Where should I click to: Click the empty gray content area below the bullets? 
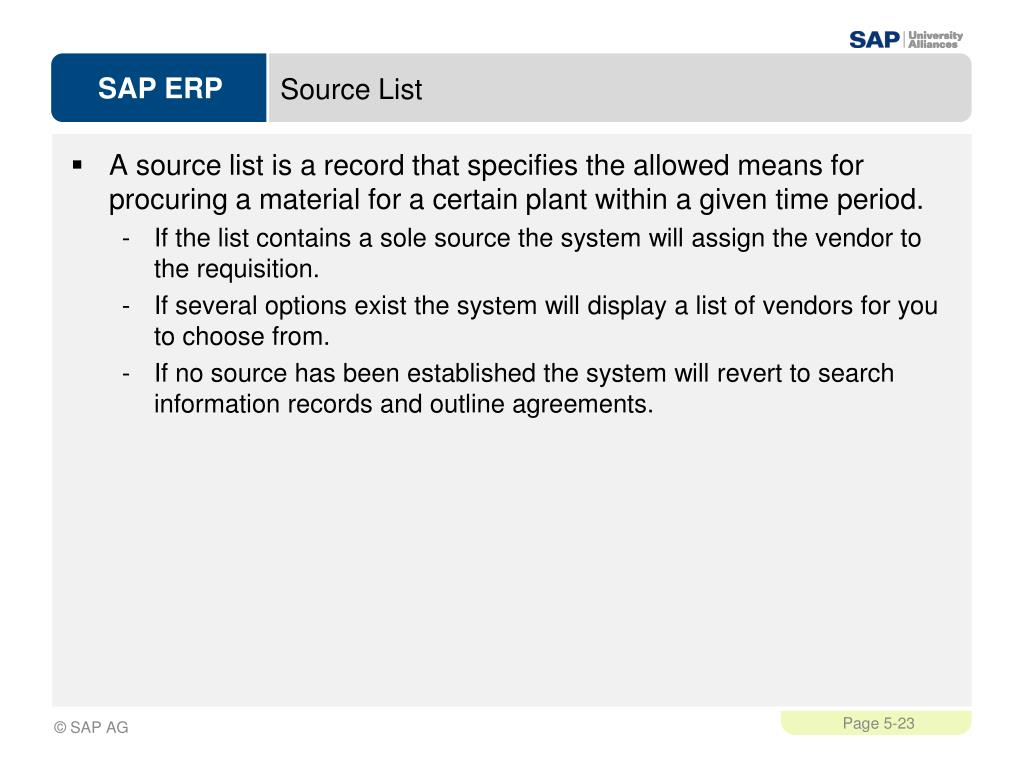pos(512,562)
